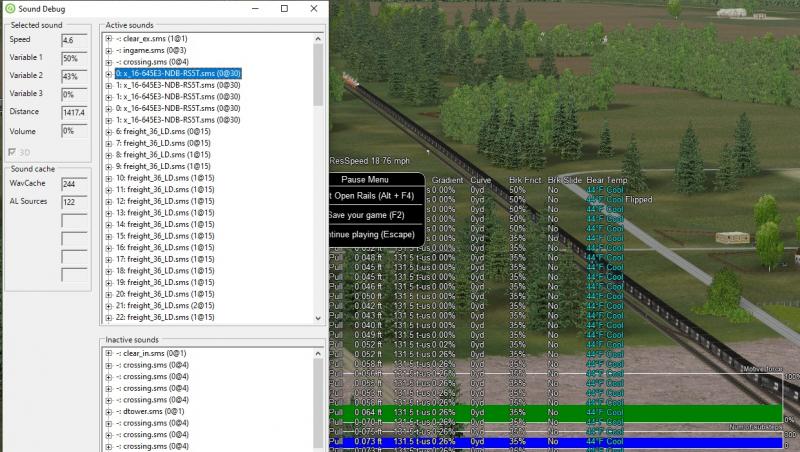The width and height of the screenshot is (800, 452).
Task: Choose Save your game (F2)
Action: pyautogui.click(x=377, y=215)
